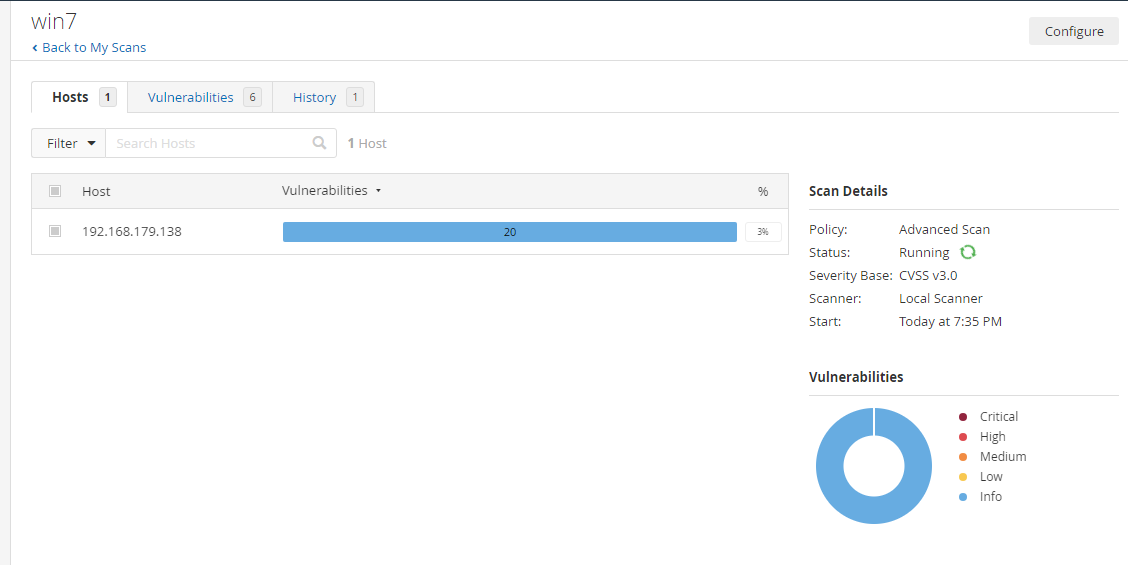Click the Medium severity legend dot
The image size is (1128, 565).
pyautogui.click(x=963, y=457)
